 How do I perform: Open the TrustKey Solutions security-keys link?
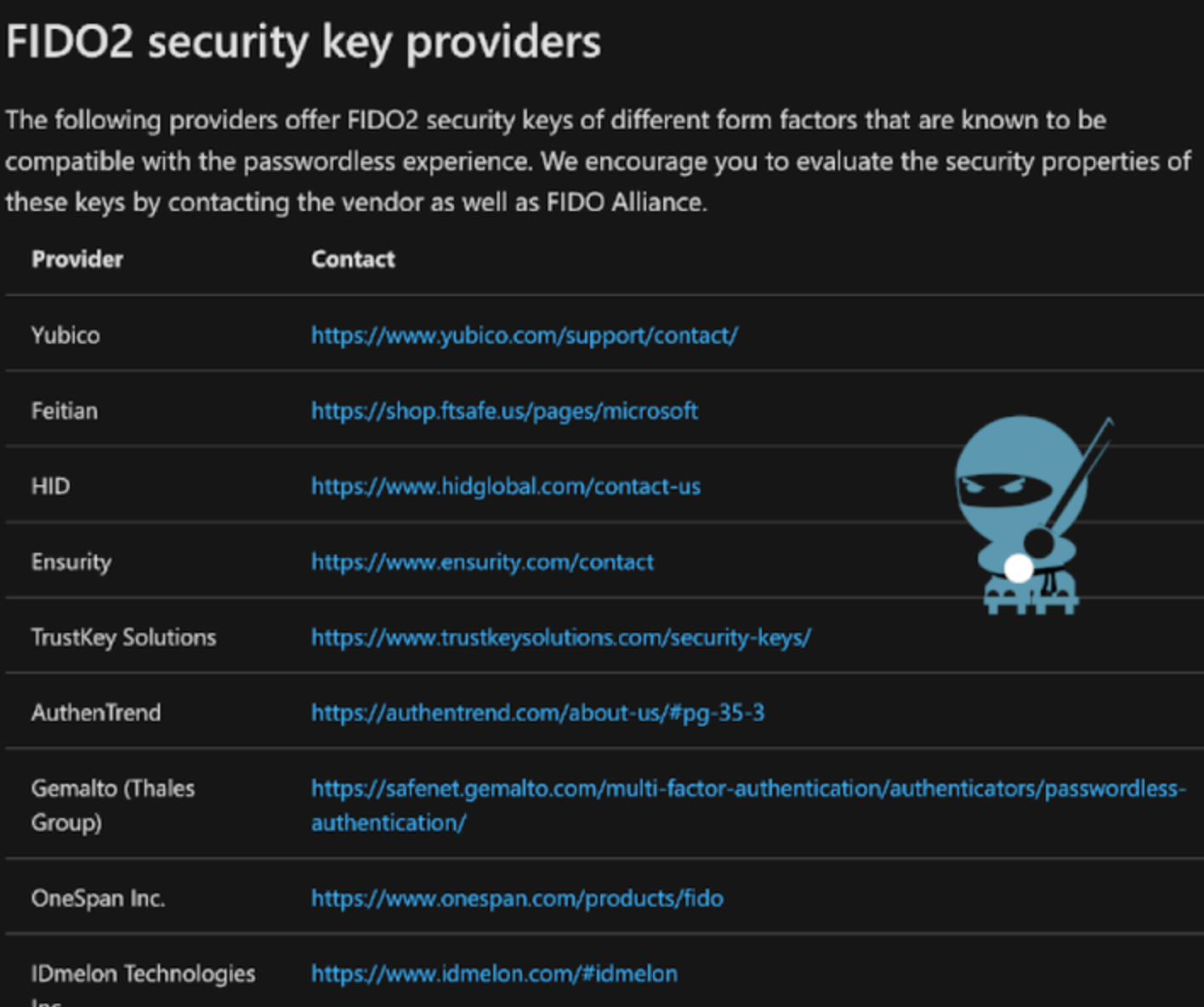[561, 637]
